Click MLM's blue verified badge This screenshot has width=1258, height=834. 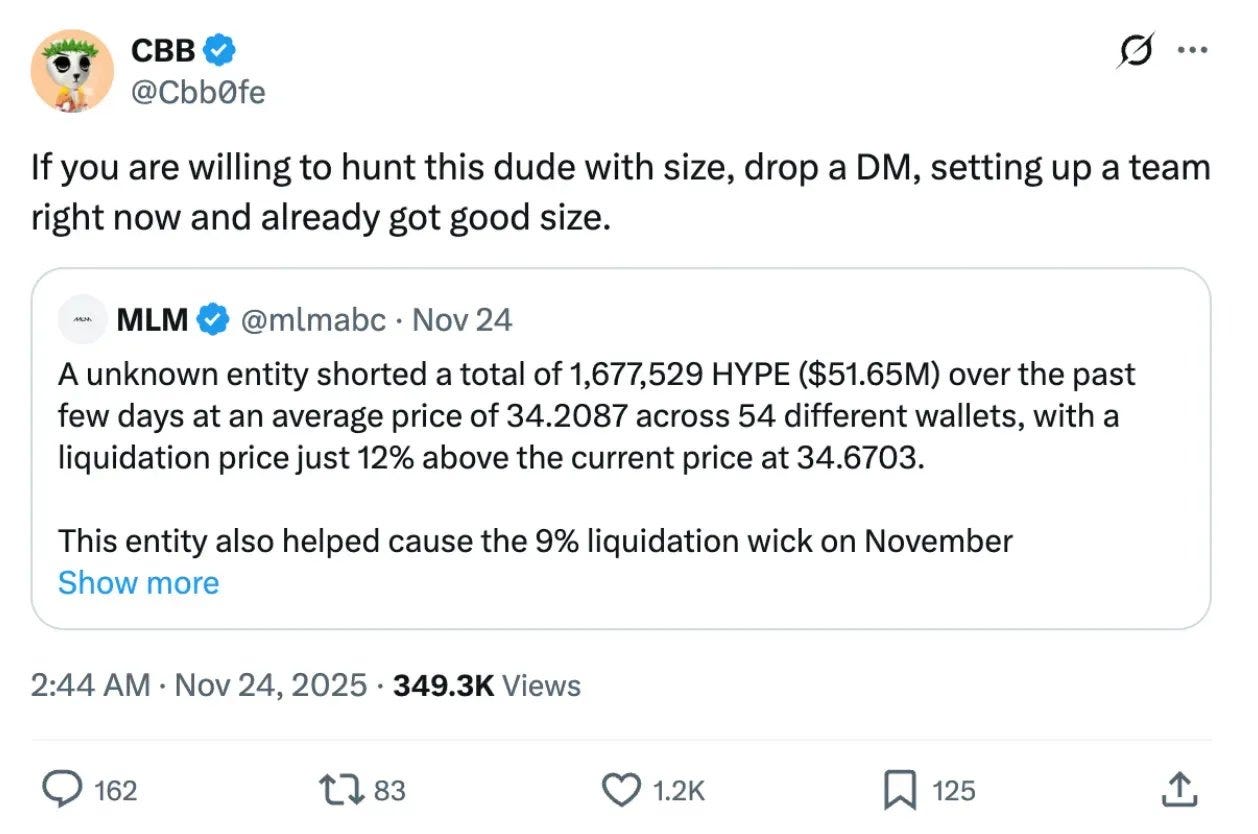click(211, 320)
